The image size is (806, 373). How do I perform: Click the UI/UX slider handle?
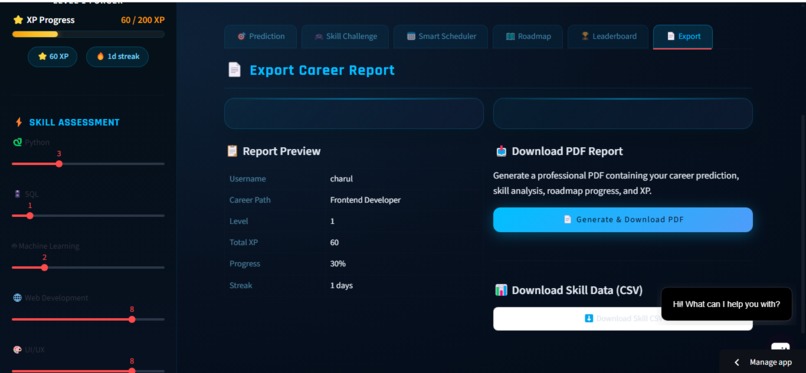click(132, 370)
